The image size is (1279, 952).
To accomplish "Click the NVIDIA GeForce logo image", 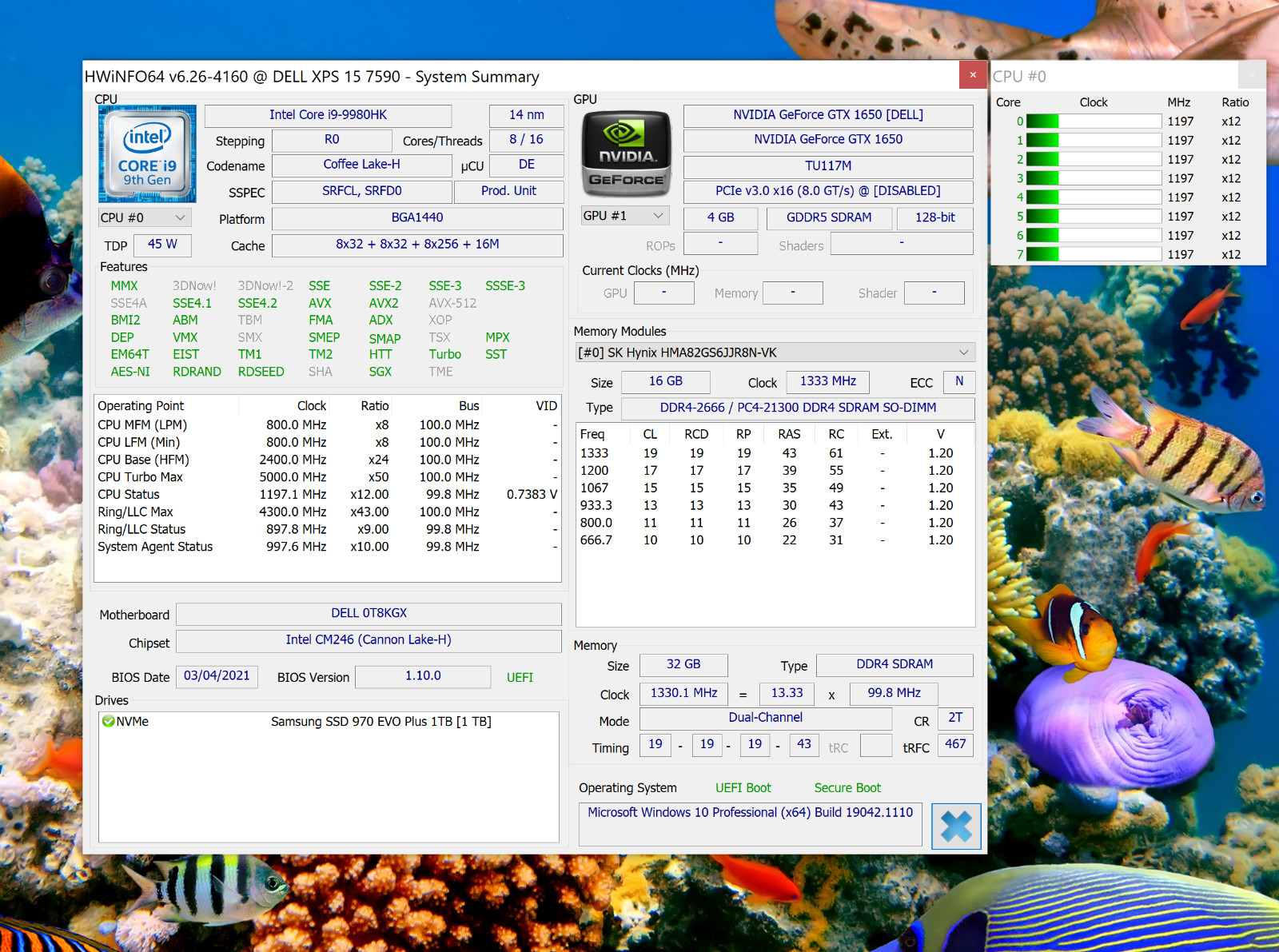I will tap(628, 153).
